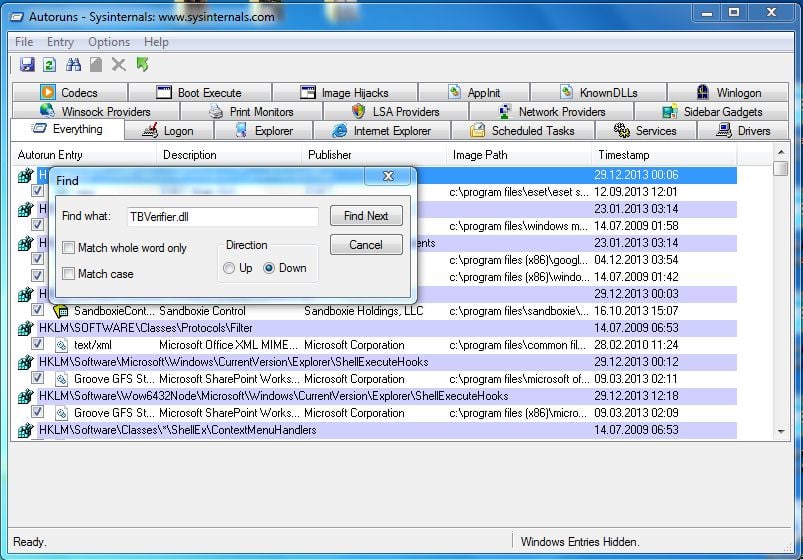Open the Explorer tab
The image size is (803, 560).
pos(264,131)
